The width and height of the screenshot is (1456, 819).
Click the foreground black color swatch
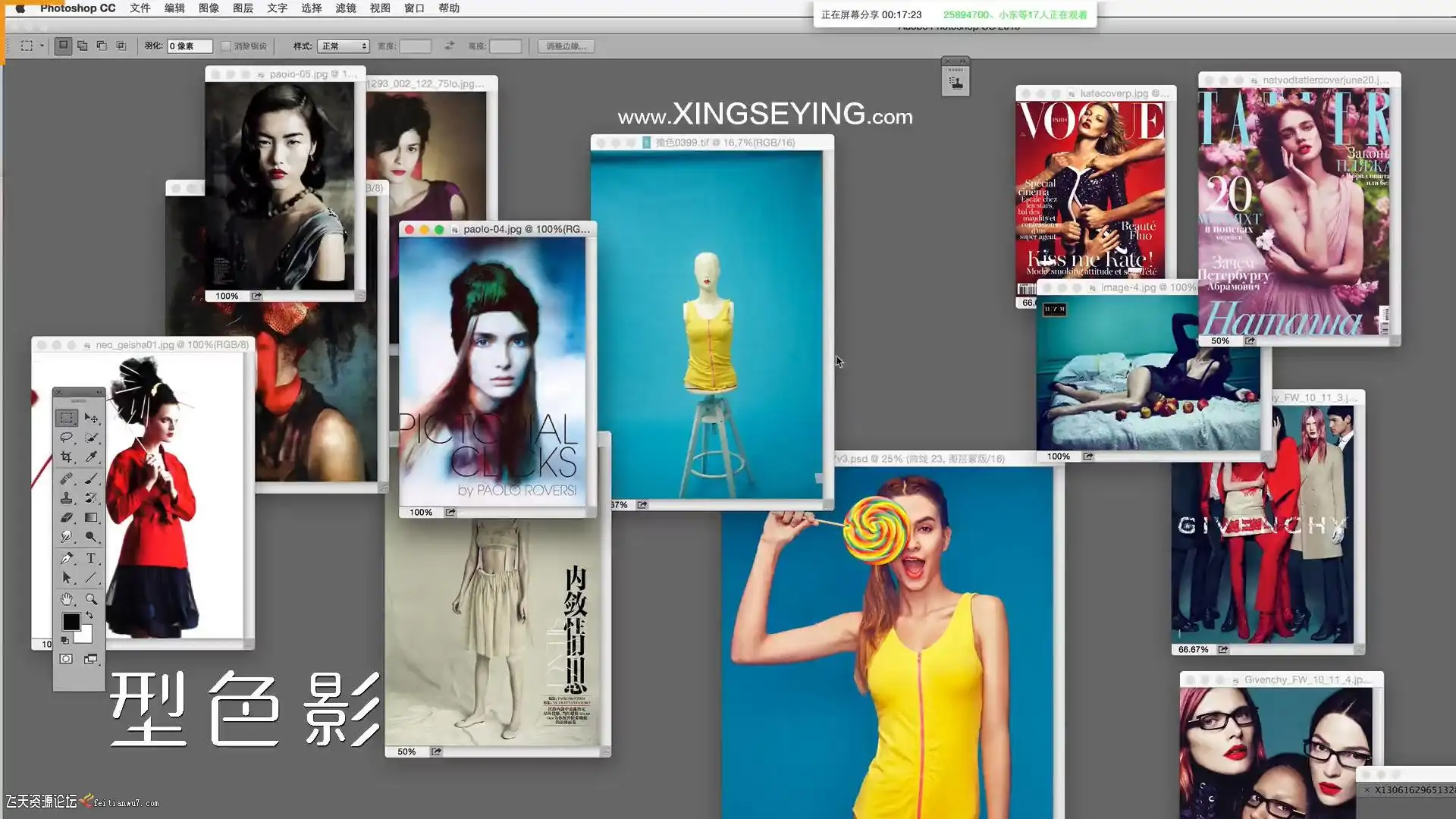click(71, 622)
